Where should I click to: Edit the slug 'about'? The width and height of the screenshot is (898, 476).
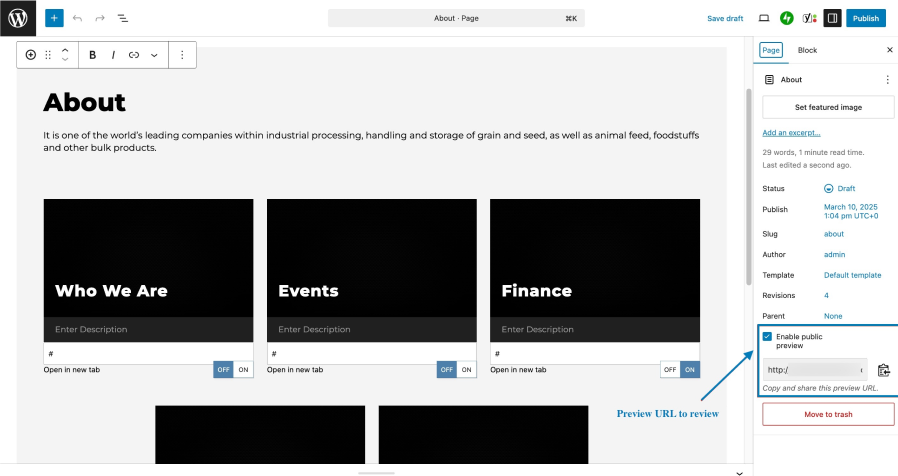coord(834,234)
